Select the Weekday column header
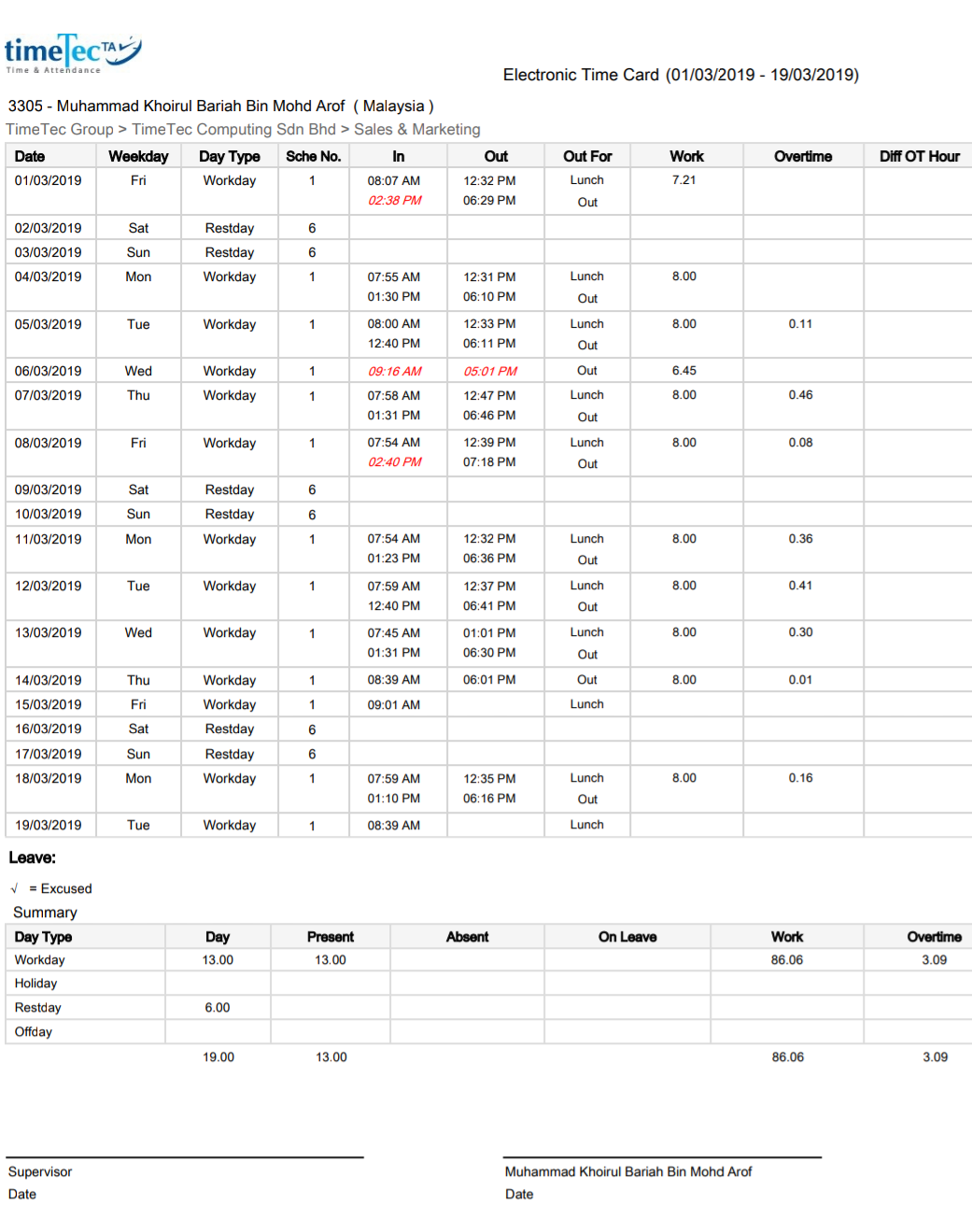This screenshot has height=1232, width=972. coord(138,156)
